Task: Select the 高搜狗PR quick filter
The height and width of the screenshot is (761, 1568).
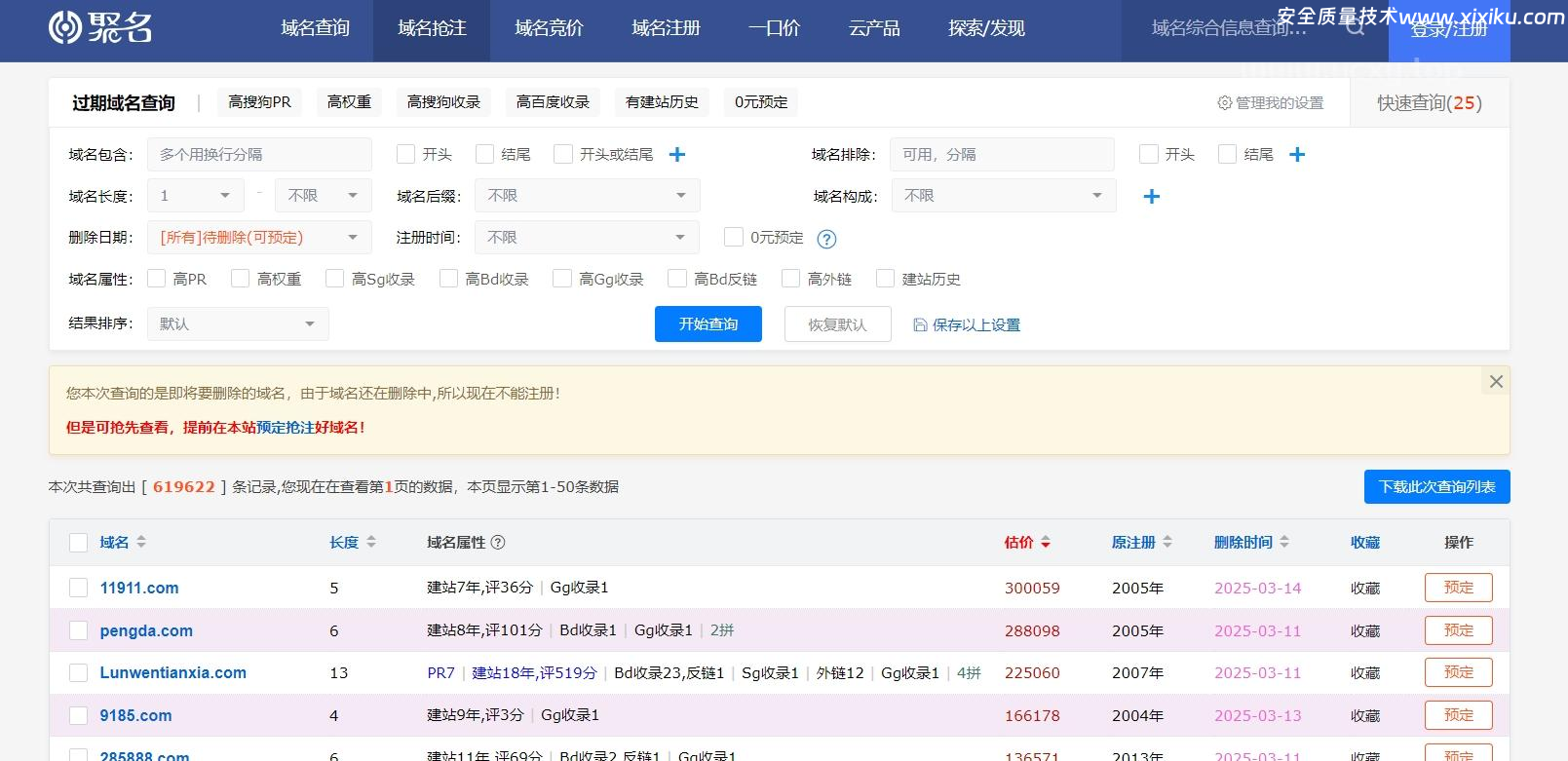Action: pos(259,102)
